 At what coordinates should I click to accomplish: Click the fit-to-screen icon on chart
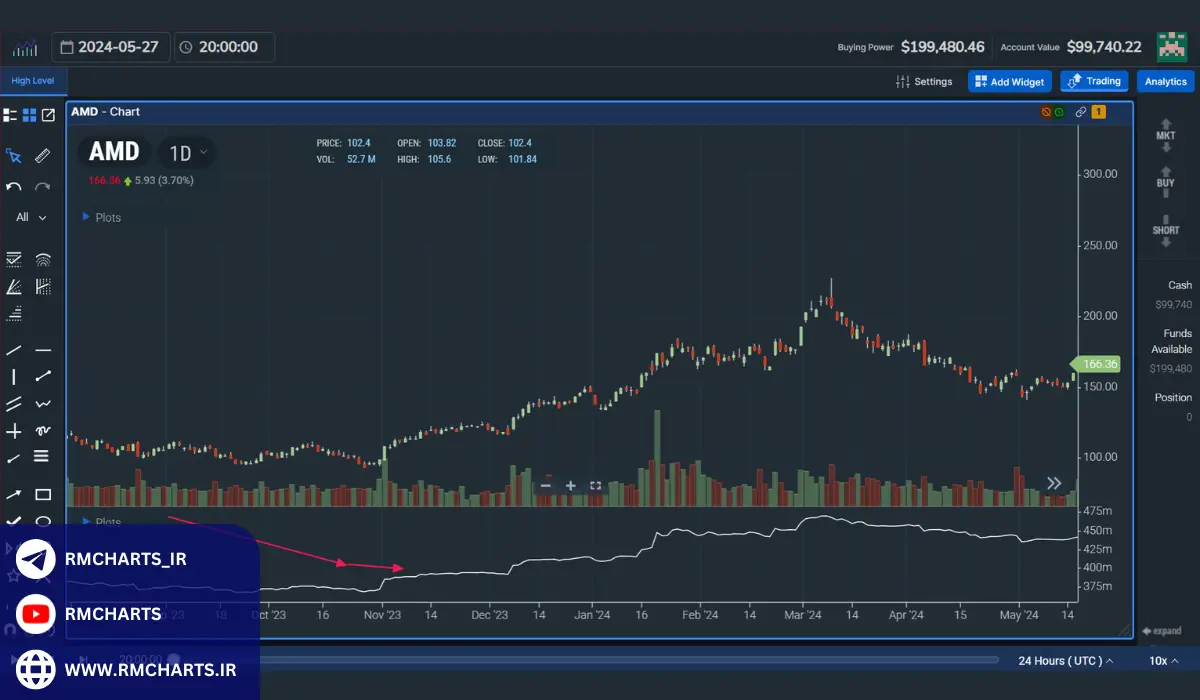click(x=595, y=486)
